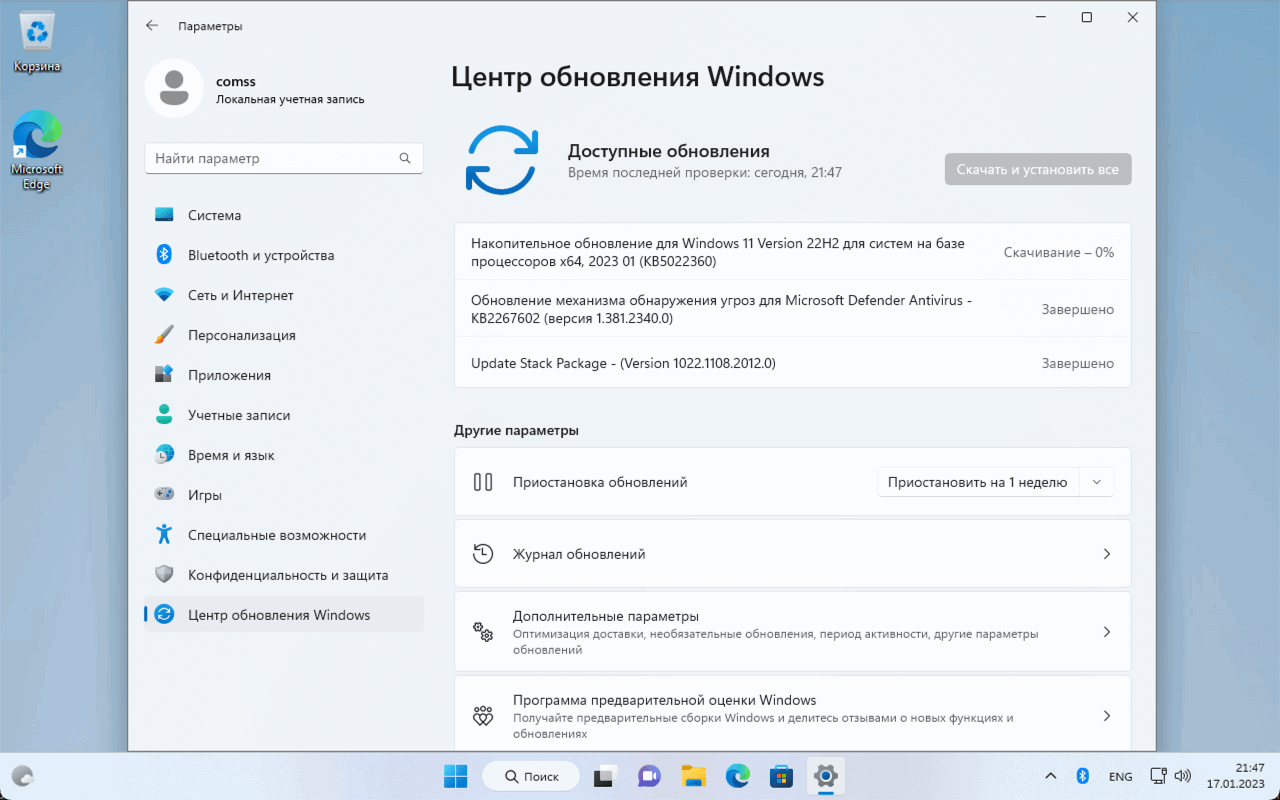1280x800 pixels.
Task: Click the history icon beside Журнал обновлений
Action: pos(483,554)
